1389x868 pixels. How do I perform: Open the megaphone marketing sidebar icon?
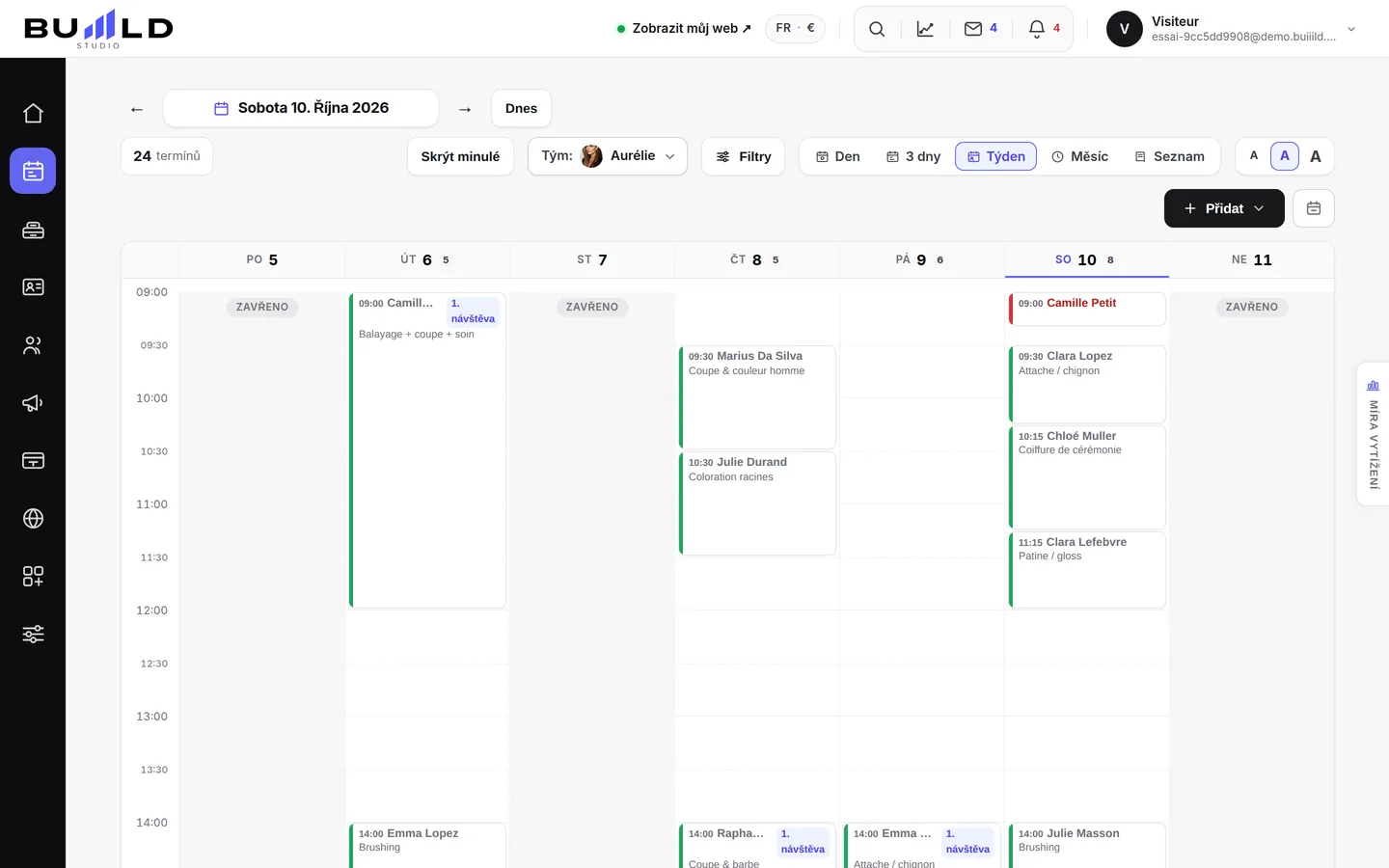pos(33,403)
